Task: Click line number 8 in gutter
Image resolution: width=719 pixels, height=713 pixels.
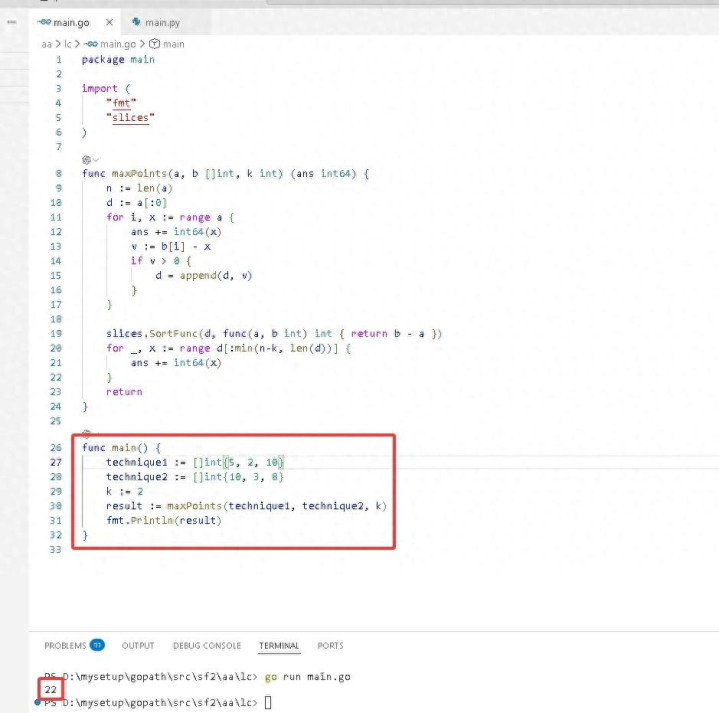Action: click(x=59, y=173)
